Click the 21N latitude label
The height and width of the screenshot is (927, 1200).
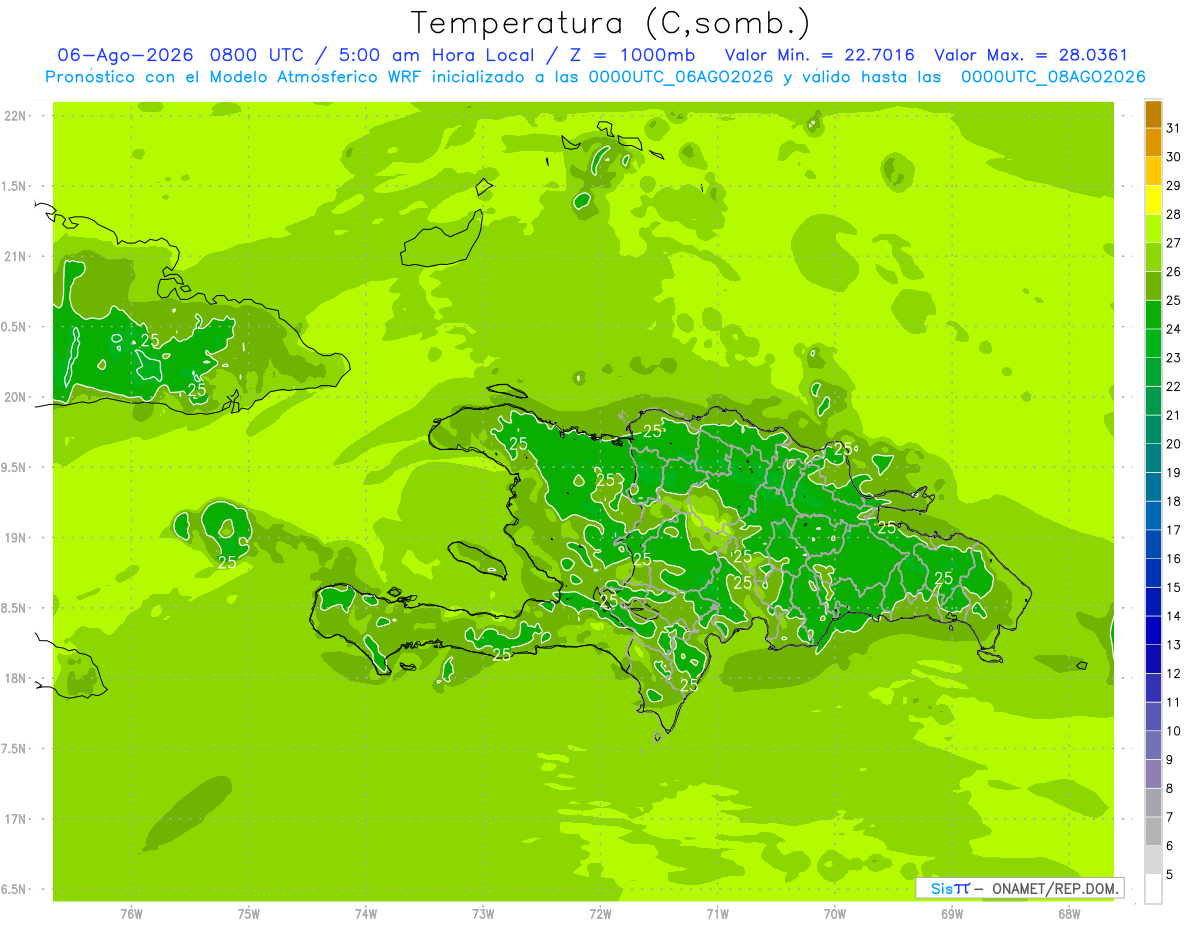click(x=17, y=257)
